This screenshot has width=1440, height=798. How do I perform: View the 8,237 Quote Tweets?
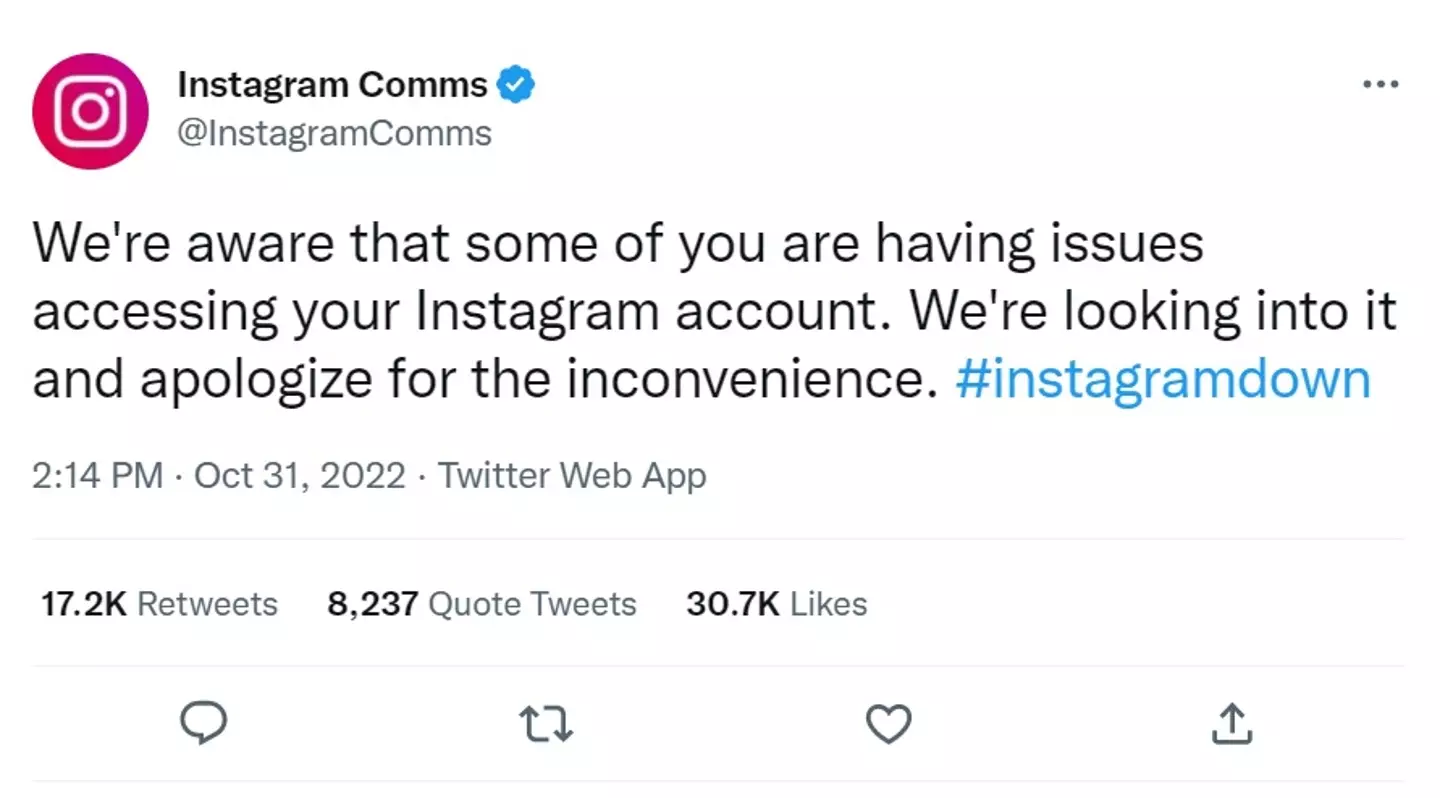click(x=481, y=604)
